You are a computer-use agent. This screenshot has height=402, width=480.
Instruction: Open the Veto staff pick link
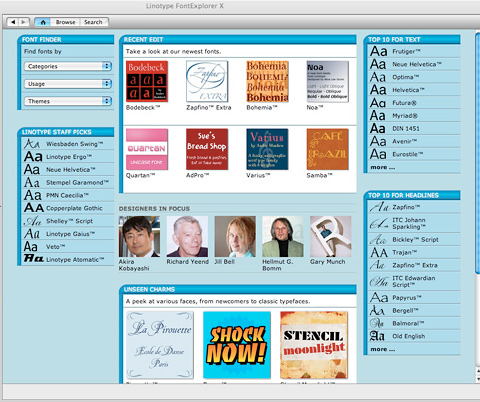[55, 247]
